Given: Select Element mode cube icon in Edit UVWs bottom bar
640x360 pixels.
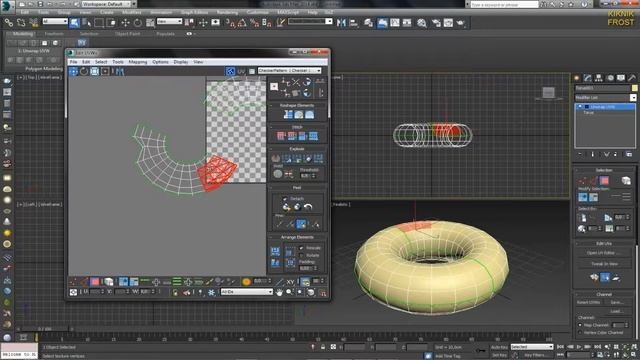Looking at the screenshot, I should click(108, 282).
